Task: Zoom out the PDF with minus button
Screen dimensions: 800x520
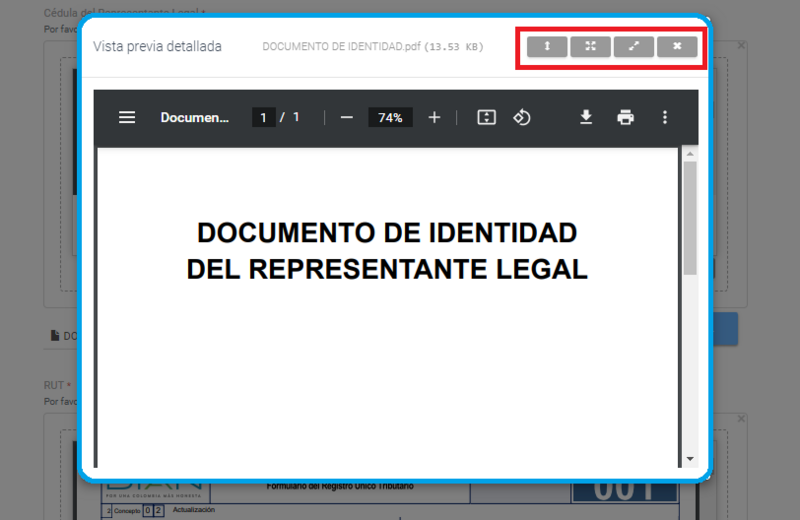Action: pos(346,118)
